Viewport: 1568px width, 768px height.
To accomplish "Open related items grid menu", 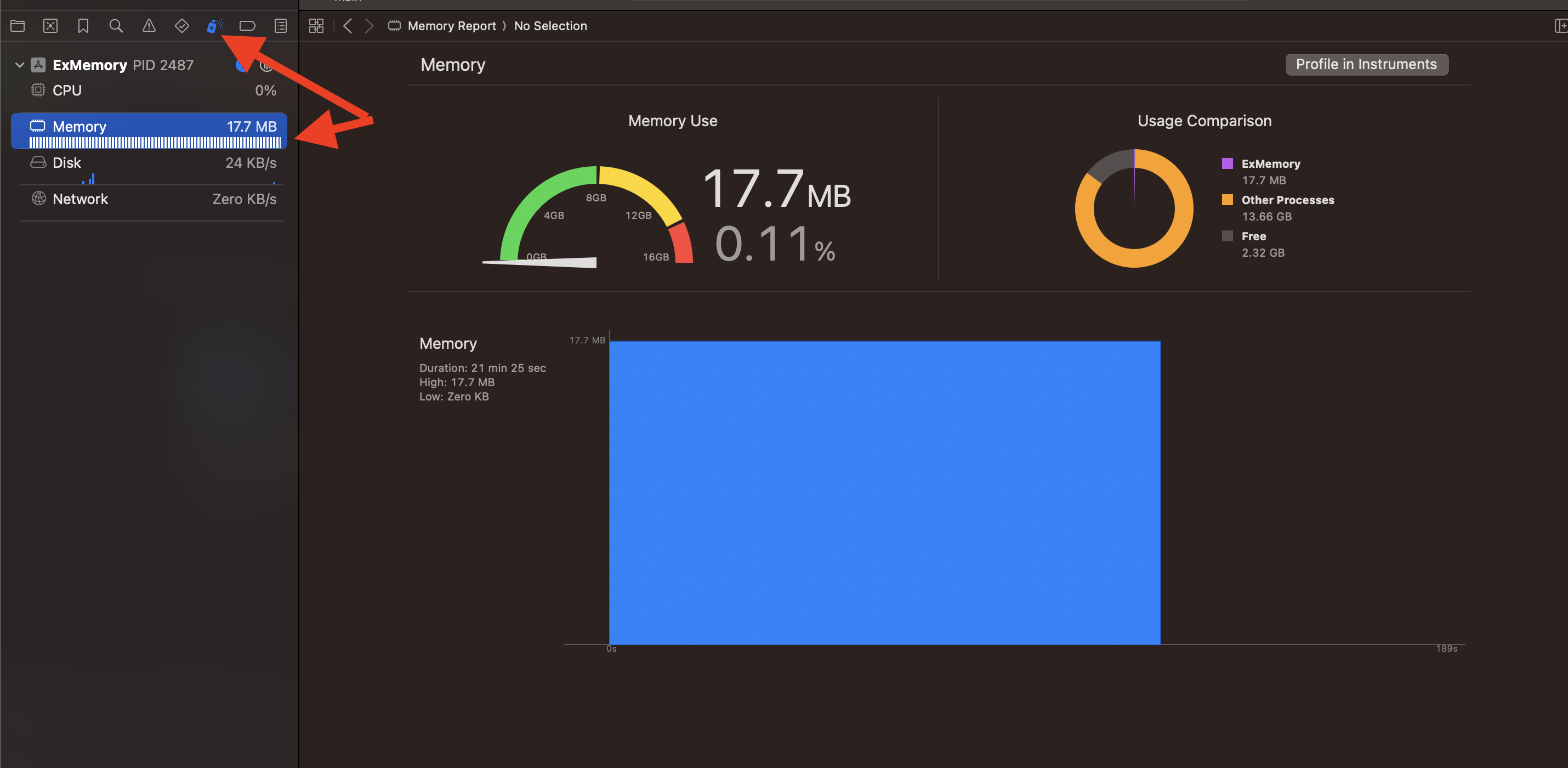I will pos(316,26).
